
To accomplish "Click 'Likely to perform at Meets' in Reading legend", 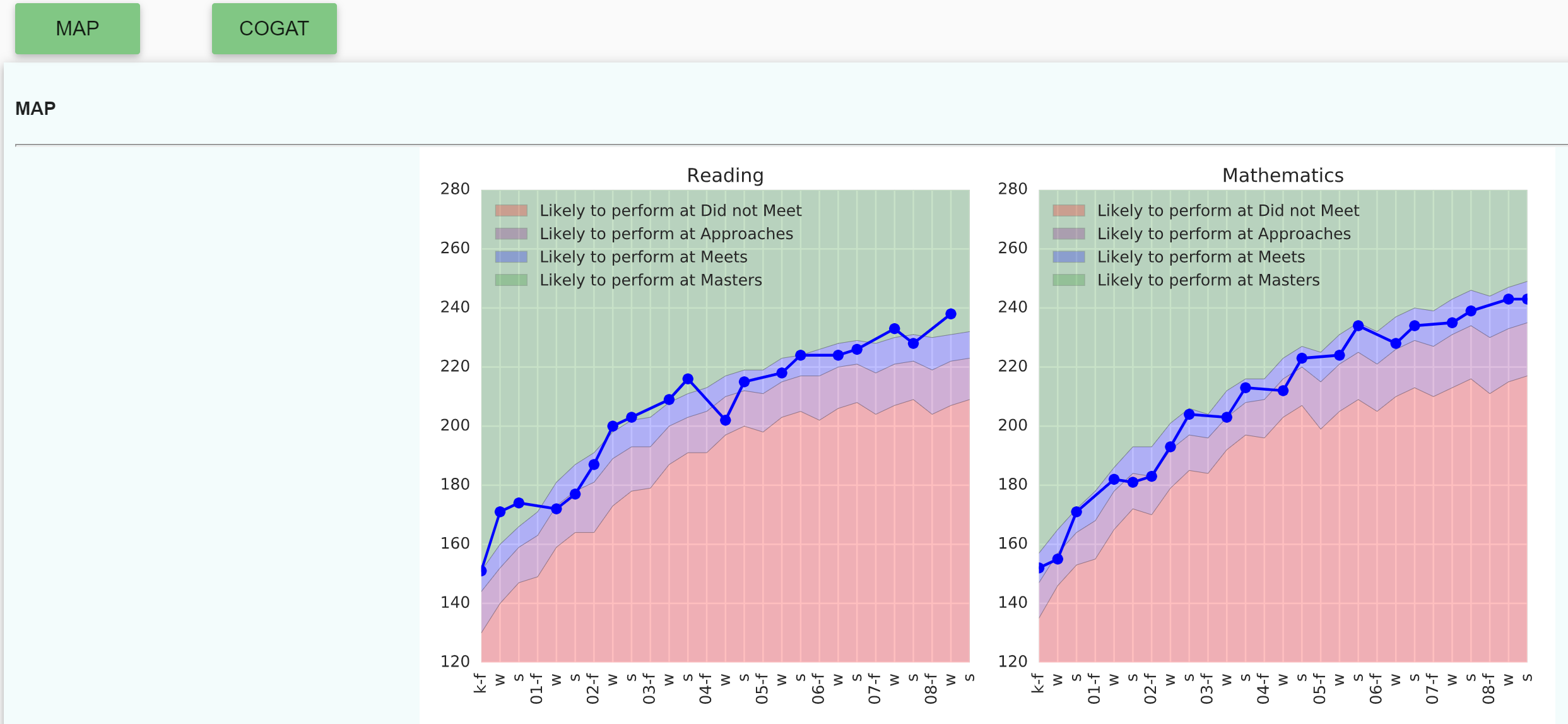I will click(644, 257).
